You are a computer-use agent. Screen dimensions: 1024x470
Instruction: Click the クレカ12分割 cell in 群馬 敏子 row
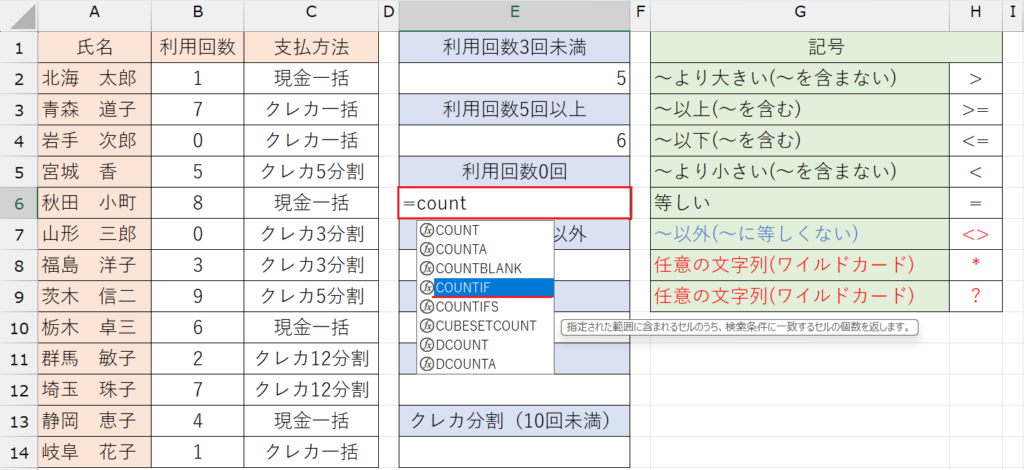point(312,358)
